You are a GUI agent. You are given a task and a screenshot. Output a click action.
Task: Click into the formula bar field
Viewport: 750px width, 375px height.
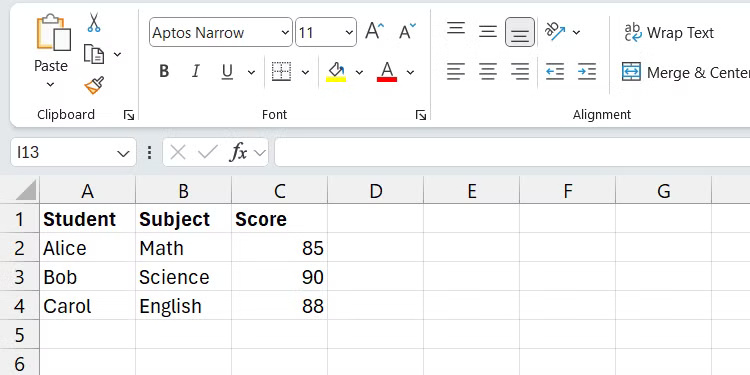tap(512, 153)
